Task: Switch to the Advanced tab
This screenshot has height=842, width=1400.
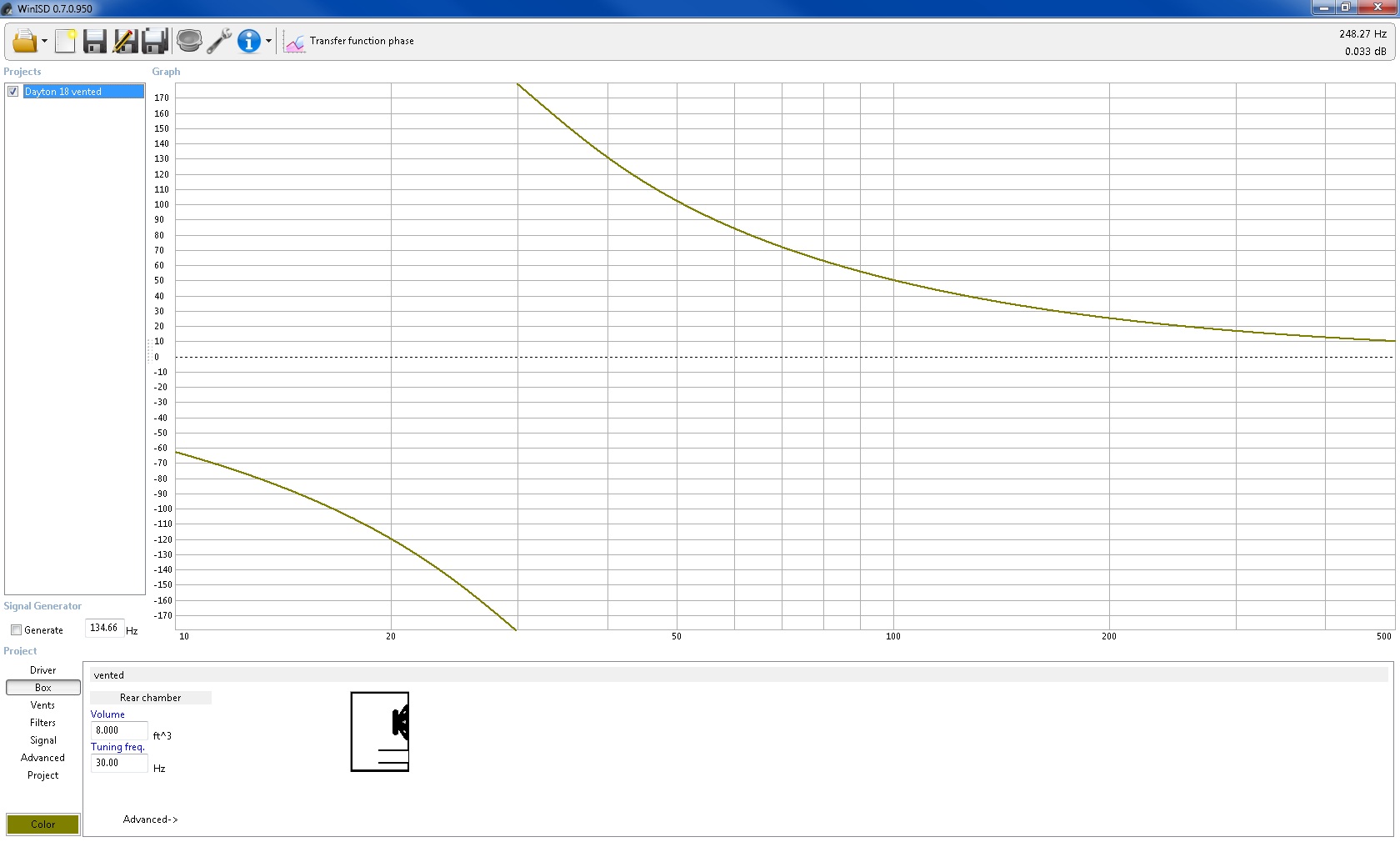Action: pos(43,758)
